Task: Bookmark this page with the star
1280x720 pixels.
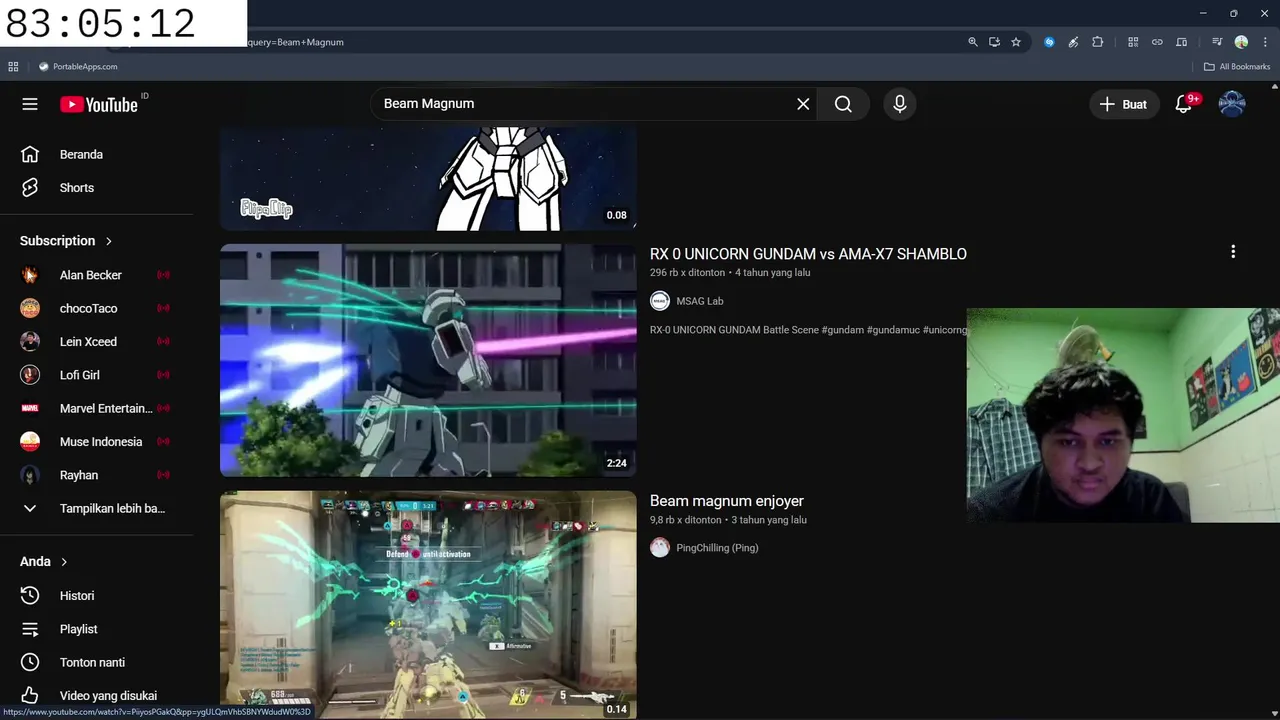Action: pos(1016,42)
